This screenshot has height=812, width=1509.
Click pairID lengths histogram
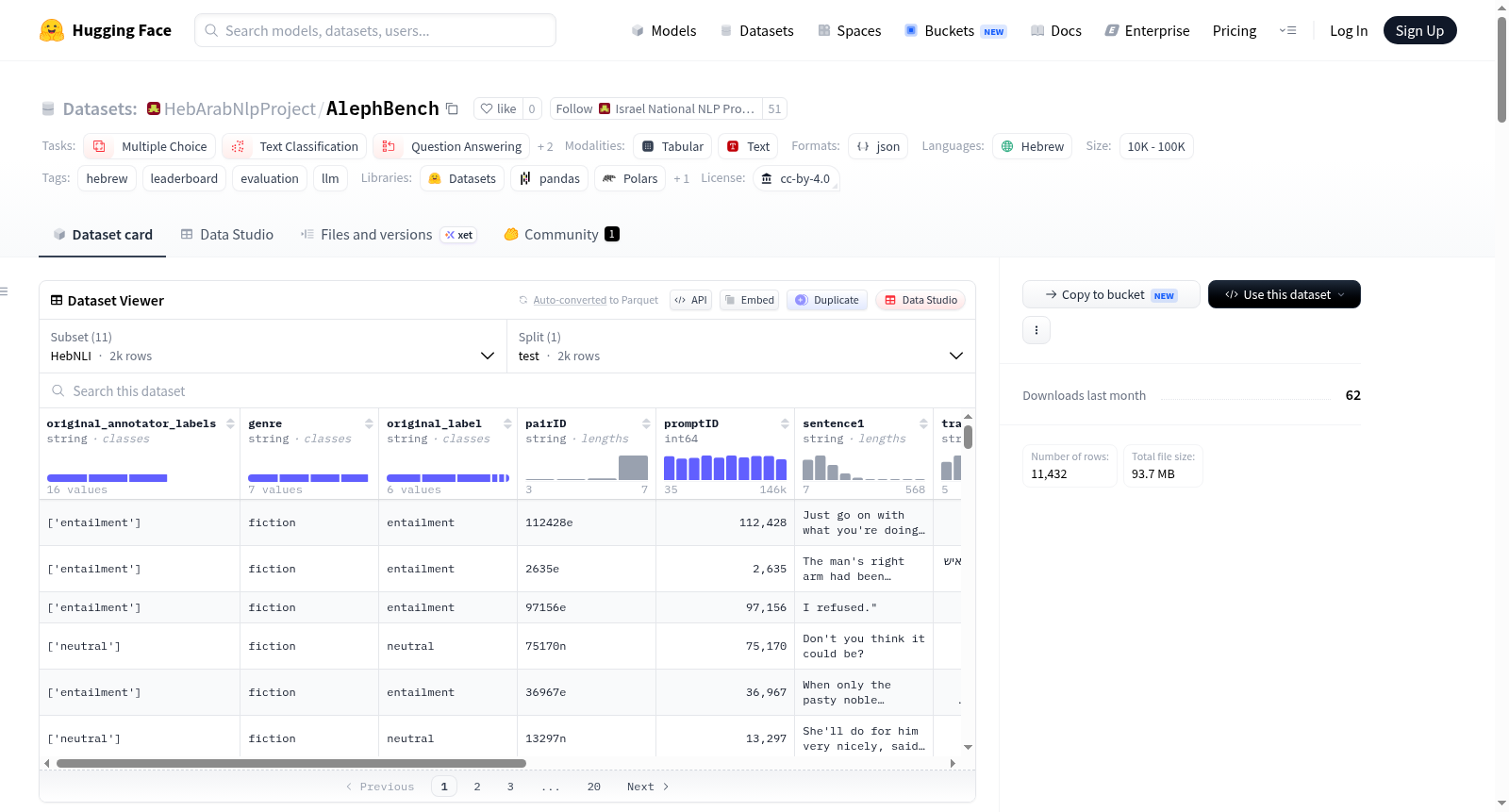(587, 467)
